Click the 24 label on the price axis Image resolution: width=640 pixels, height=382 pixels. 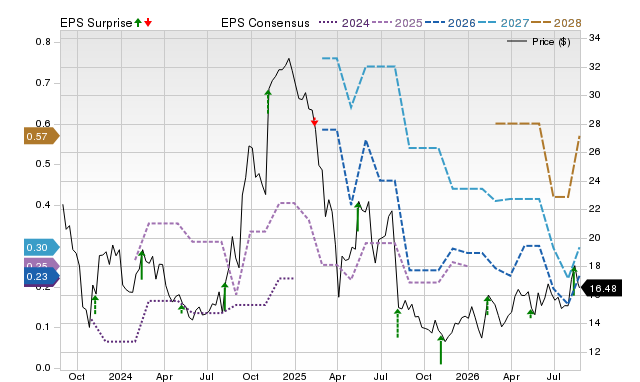tap(594, 180)
